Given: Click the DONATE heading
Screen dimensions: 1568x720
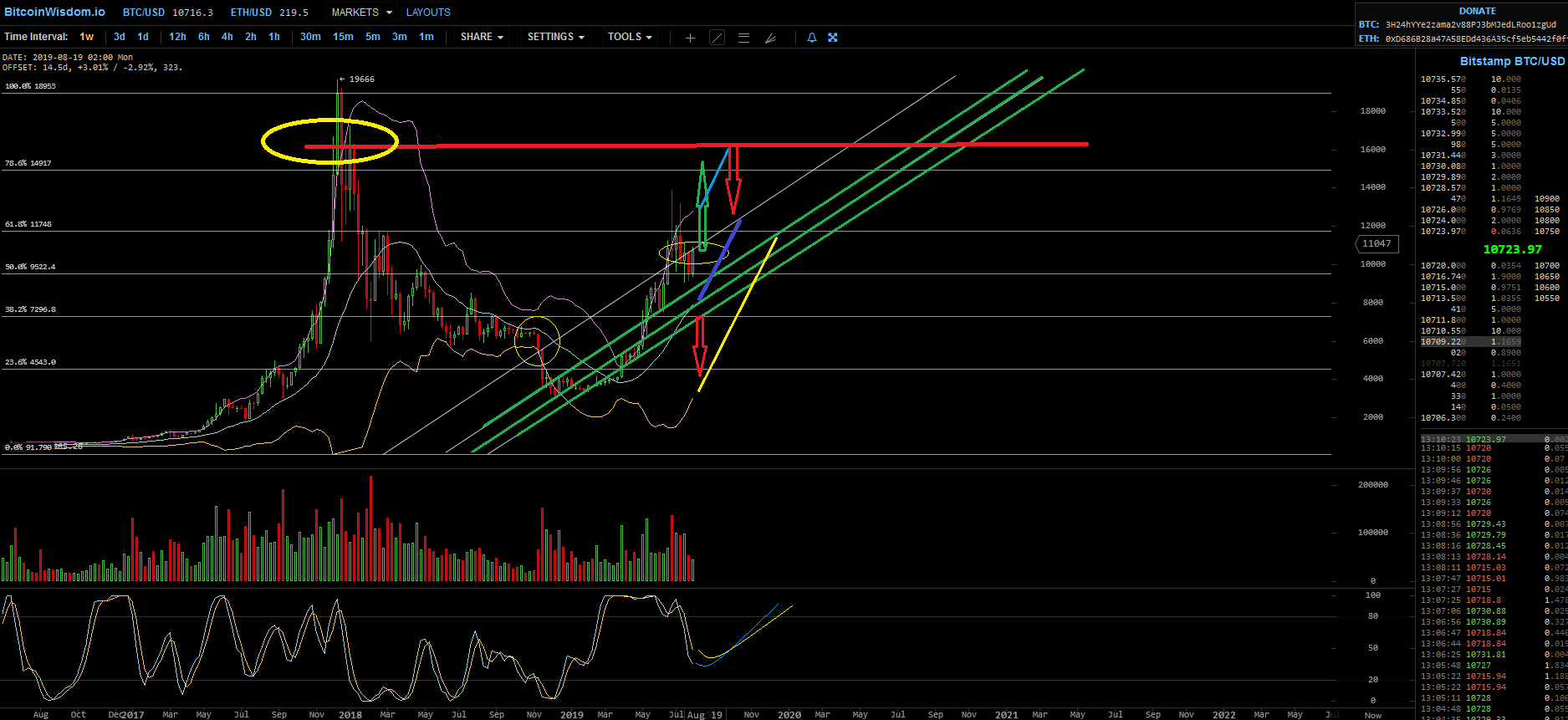Looking at the screenshot, I should [x=1477, y=11].
